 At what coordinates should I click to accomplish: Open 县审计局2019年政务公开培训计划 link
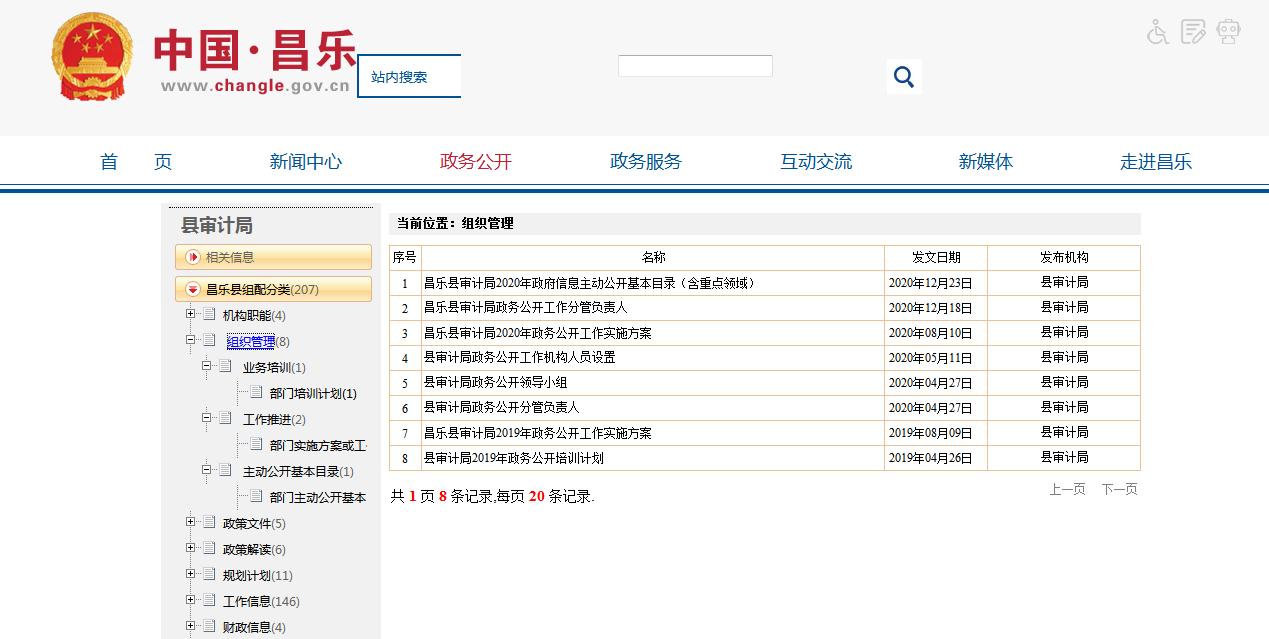(513, 458)
